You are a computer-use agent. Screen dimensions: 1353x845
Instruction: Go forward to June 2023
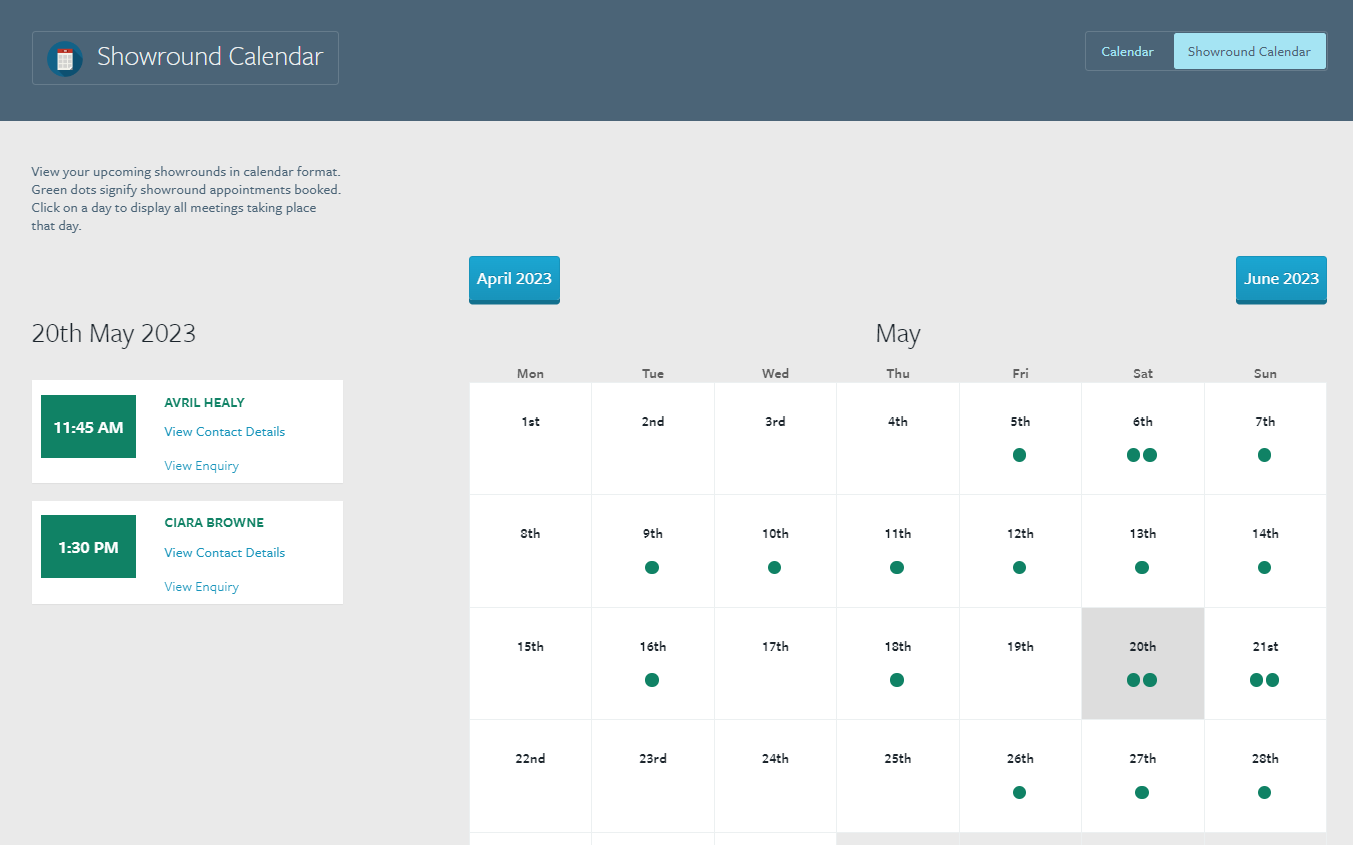[1281, 279]
